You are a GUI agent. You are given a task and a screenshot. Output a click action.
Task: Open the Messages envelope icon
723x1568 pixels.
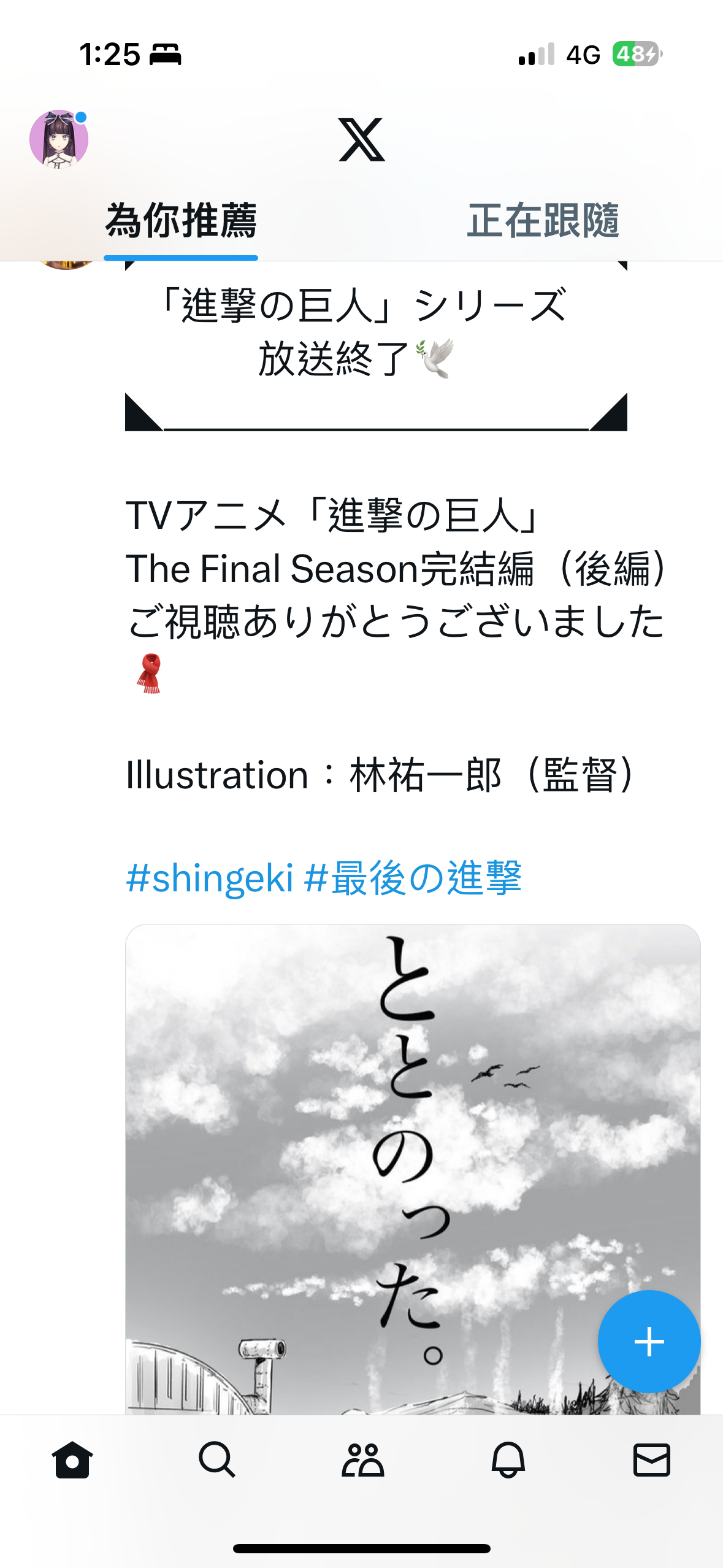[x=652, y=1460]
